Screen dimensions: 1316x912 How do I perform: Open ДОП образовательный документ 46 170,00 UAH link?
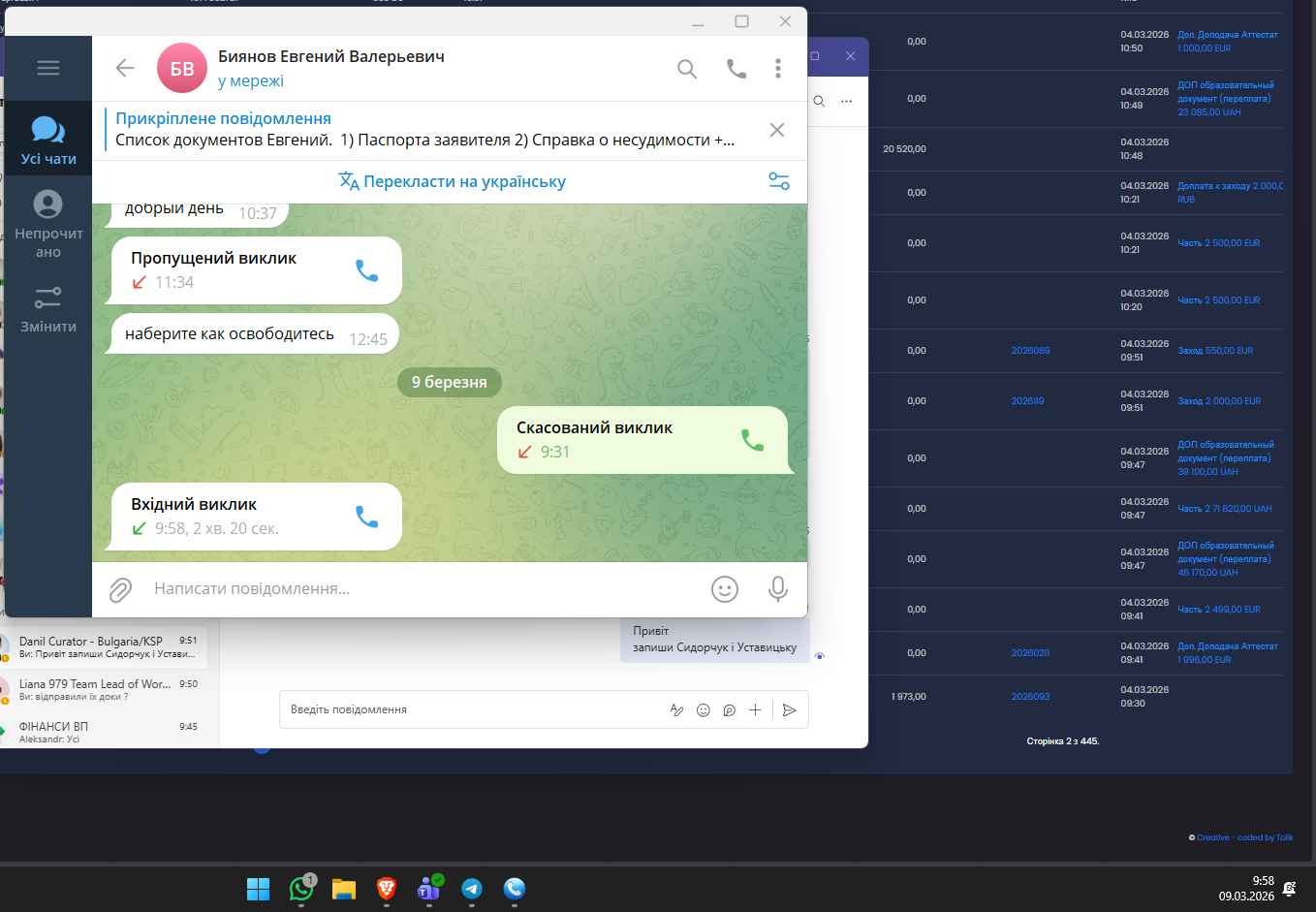(x=1226, y=559)
